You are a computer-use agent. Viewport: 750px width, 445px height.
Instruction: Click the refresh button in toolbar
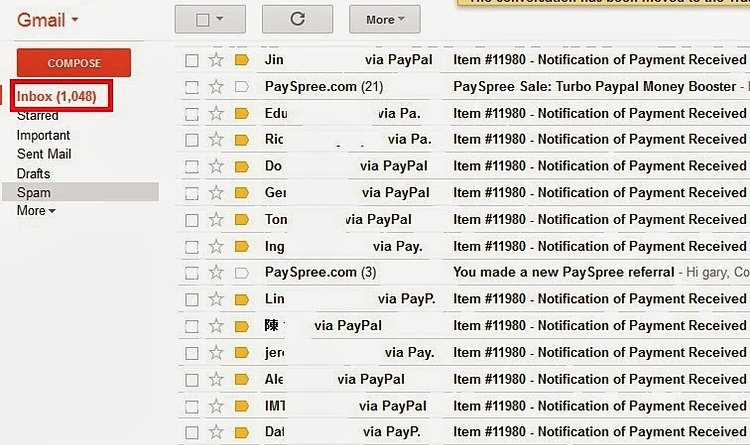coord(298,19)
